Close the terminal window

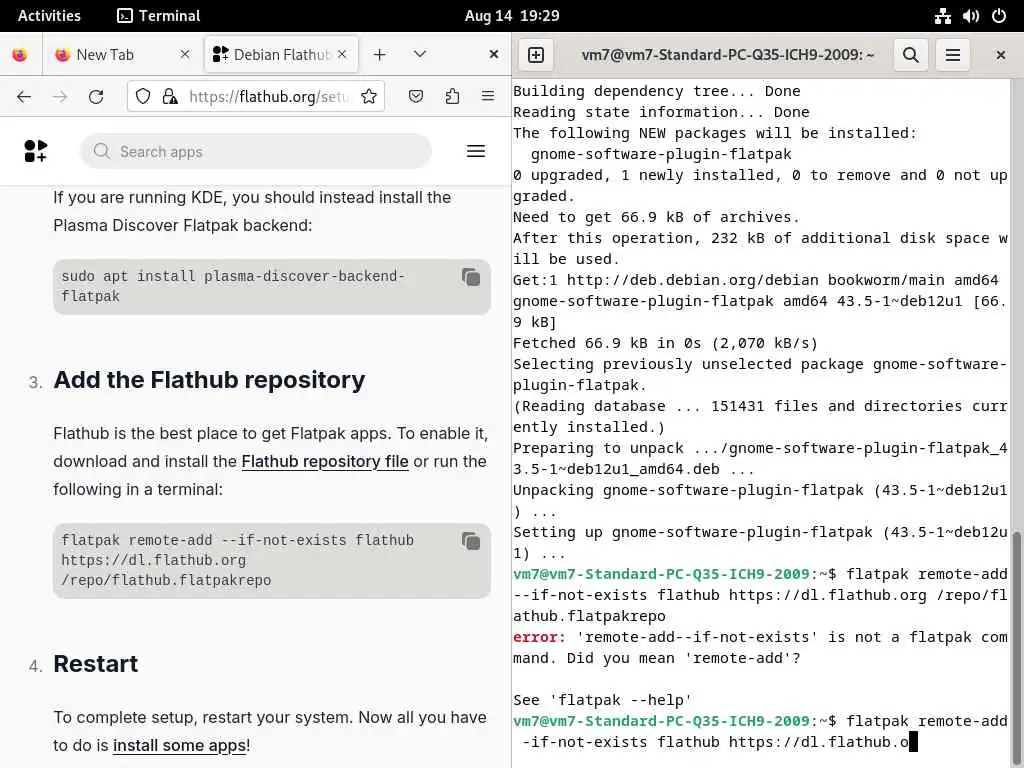tap(1000, 55)
